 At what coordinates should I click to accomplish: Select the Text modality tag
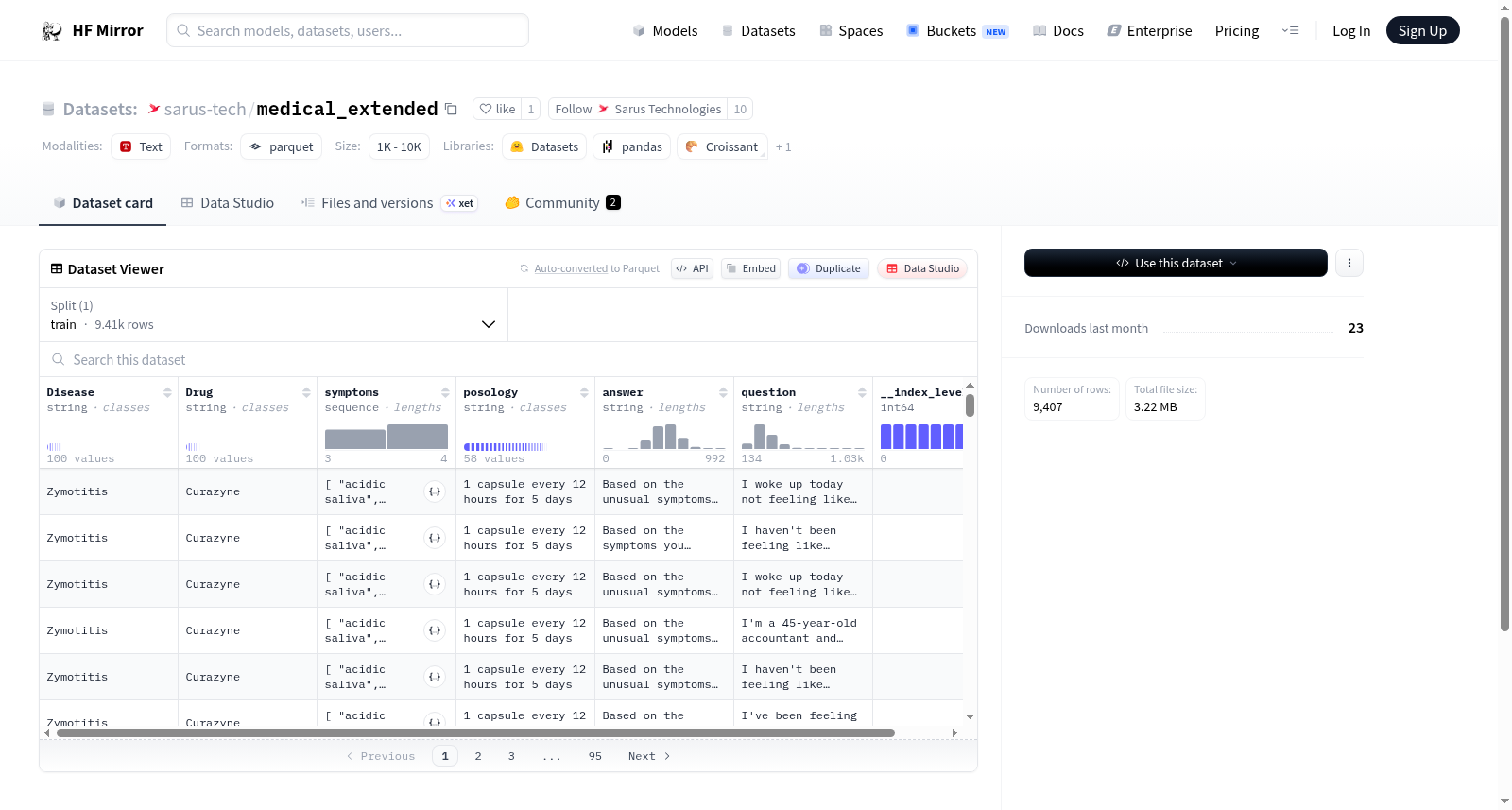pyautogui.click(x=141, y=146)
